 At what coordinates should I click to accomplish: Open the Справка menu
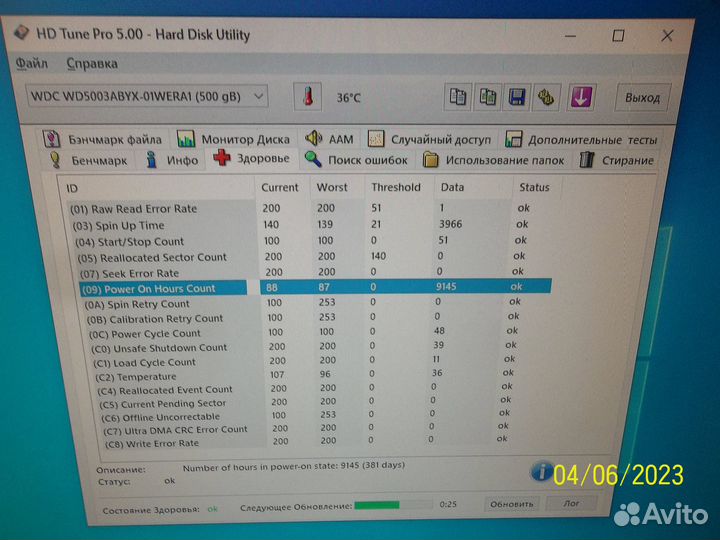[x=92, y=63]
